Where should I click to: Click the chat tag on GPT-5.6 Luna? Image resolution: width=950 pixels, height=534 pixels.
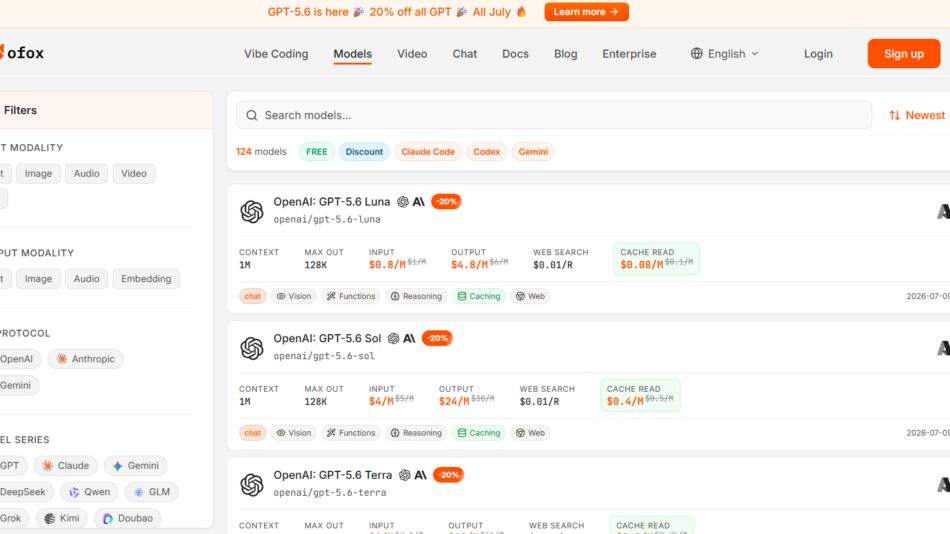[253, 296]
